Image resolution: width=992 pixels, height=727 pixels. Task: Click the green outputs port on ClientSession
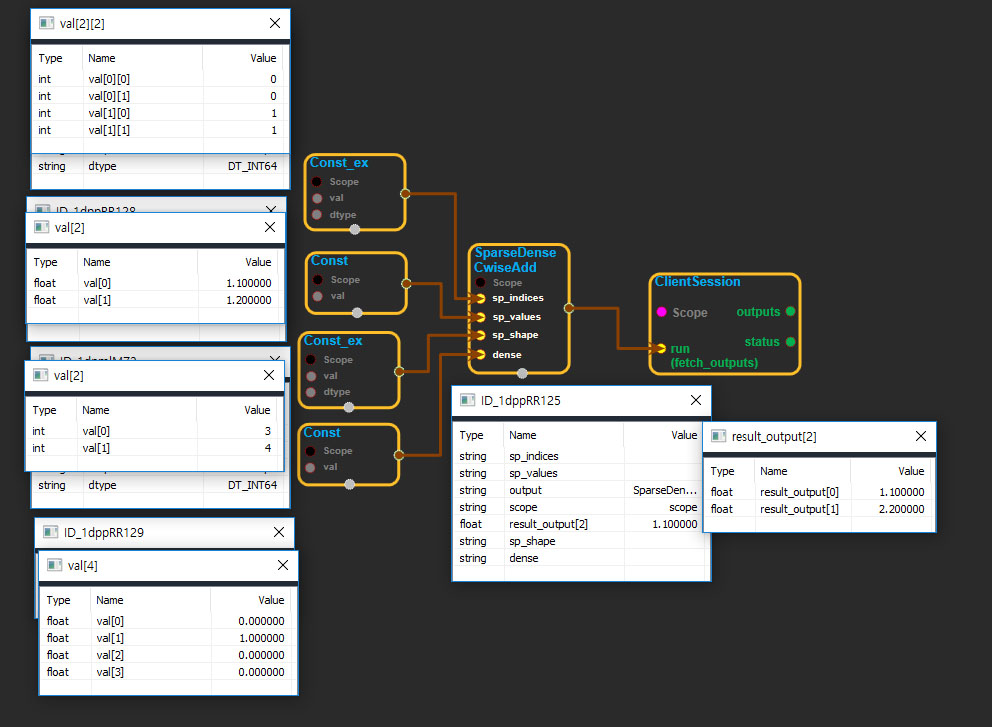click(791, 312)
